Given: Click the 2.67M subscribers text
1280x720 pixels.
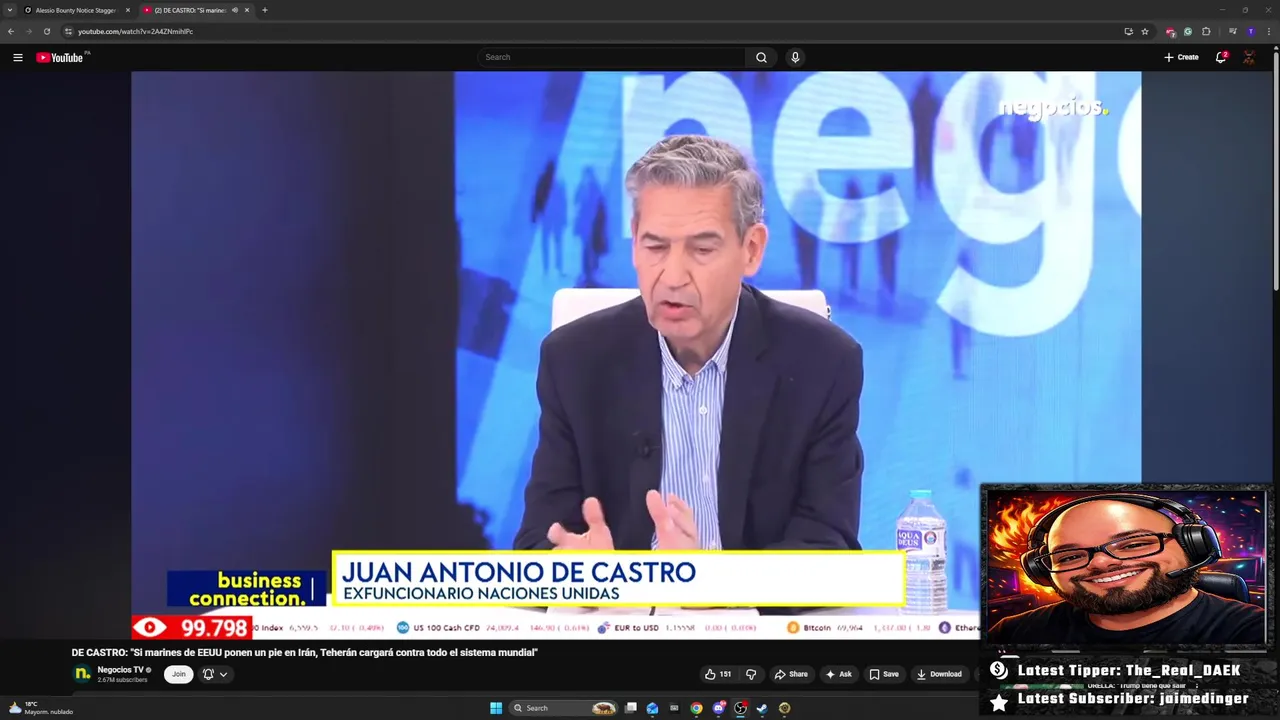Looking at the screenshot, I should 122,680.
